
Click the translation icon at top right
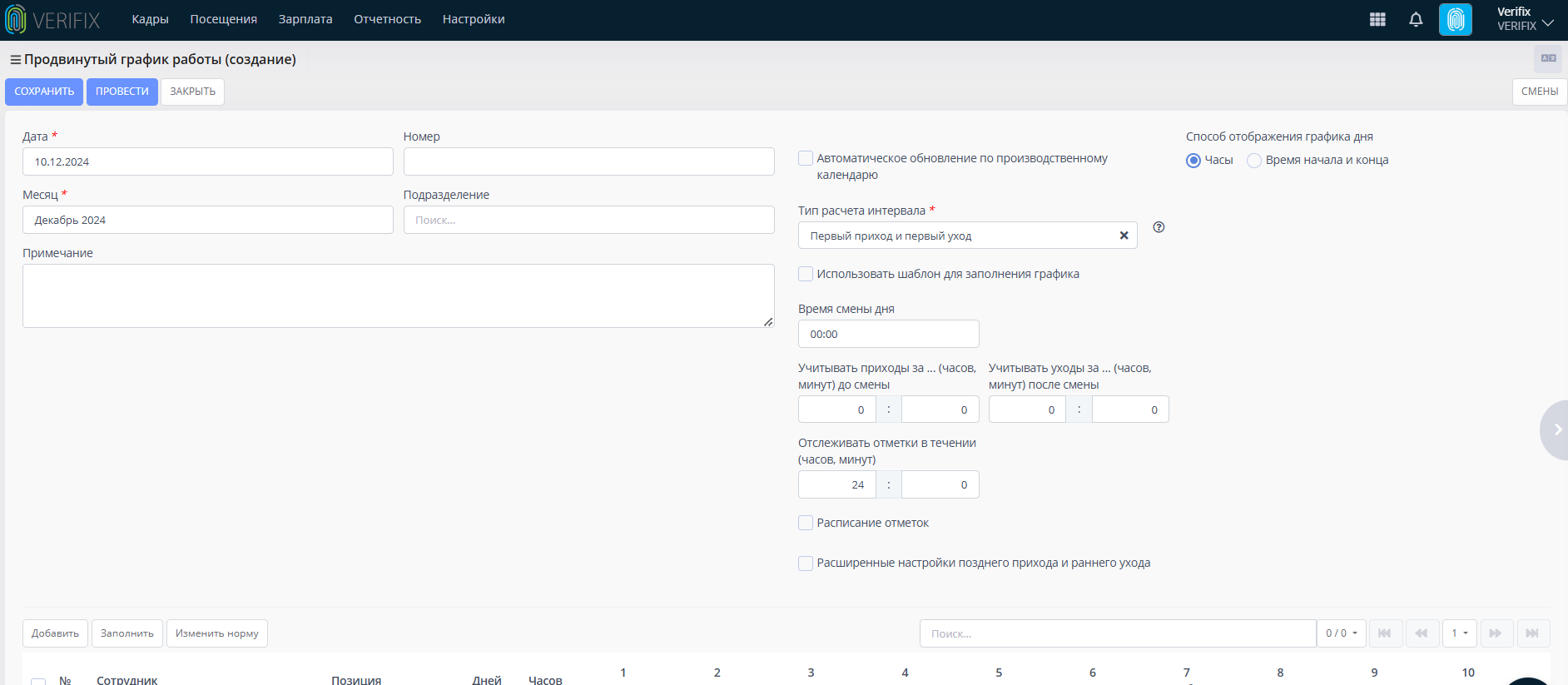(x=1548, y=58)
